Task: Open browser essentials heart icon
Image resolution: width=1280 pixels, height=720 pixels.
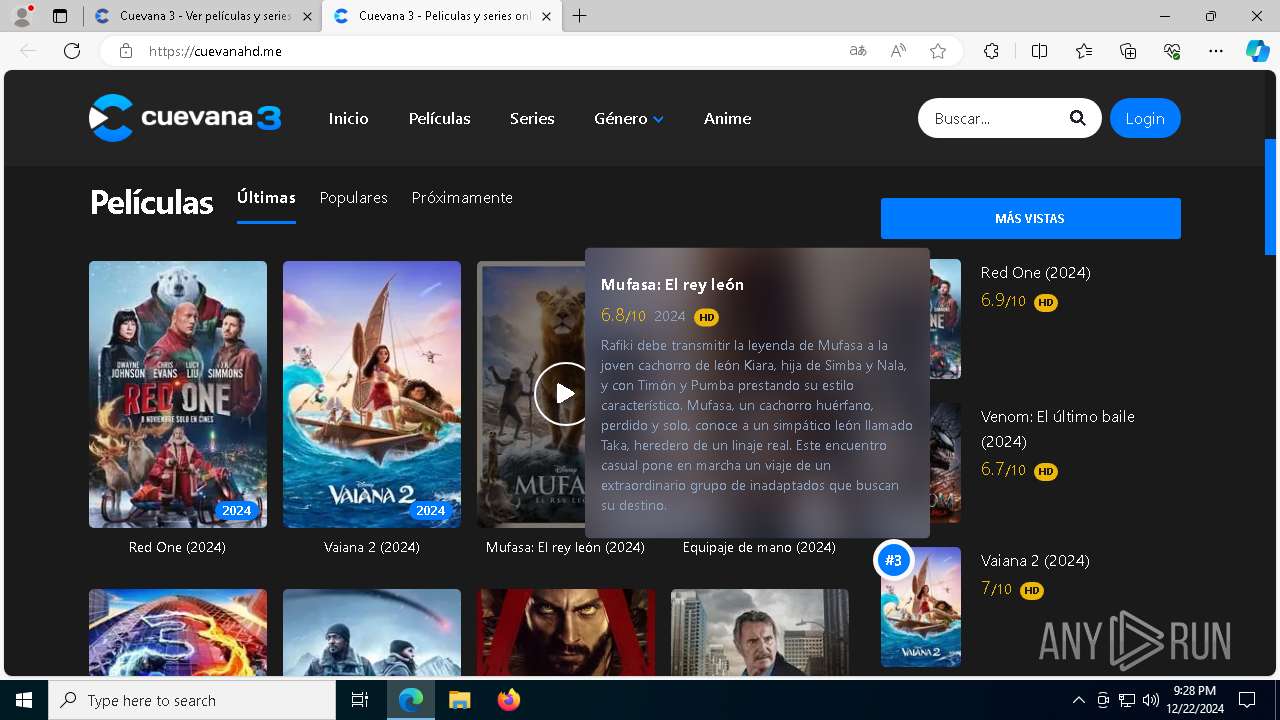Action: 1172,51
